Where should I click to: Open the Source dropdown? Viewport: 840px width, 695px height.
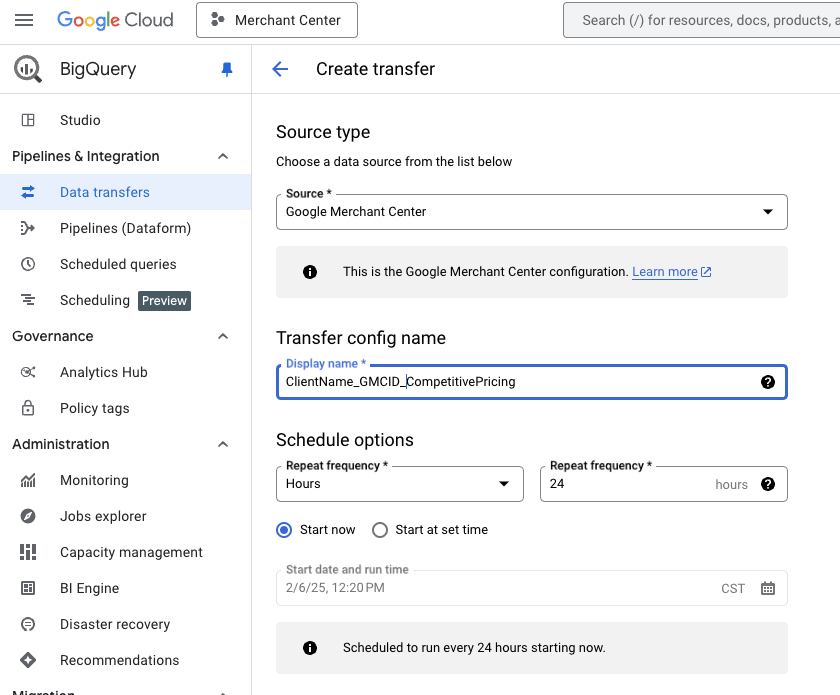tap(531, 212)
